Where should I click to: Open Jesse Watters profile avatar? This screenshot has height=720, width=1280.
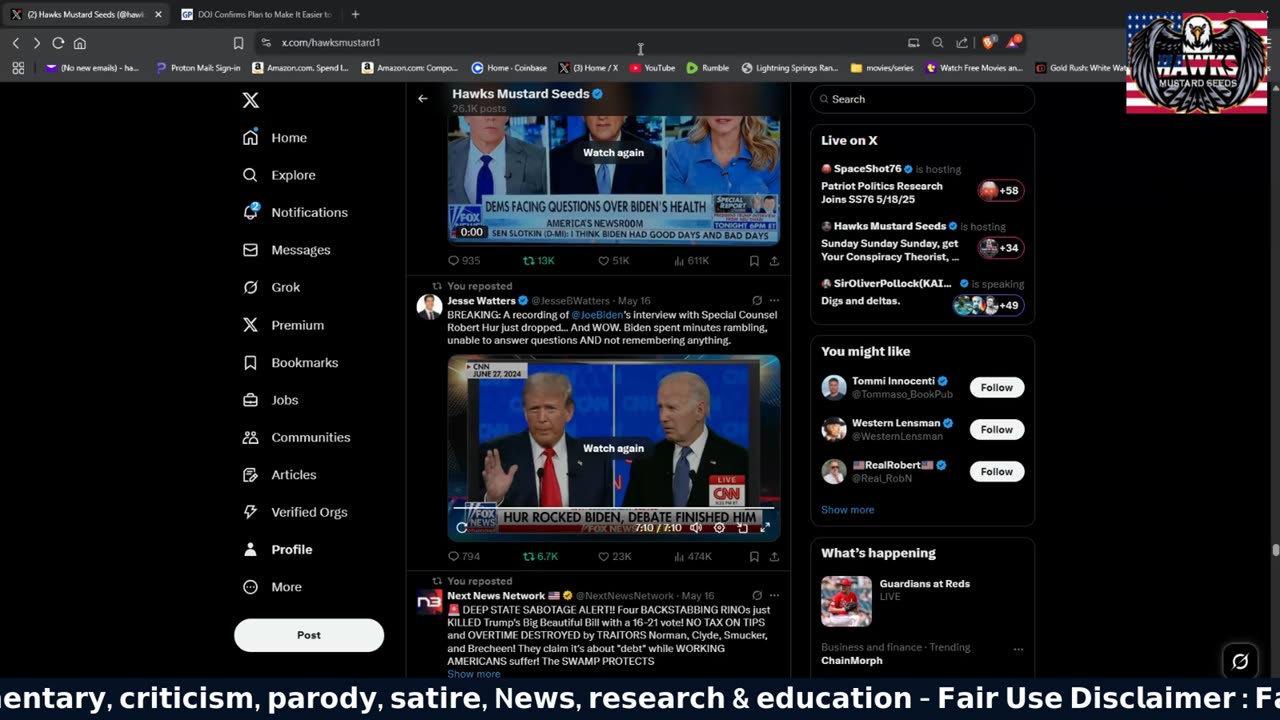[429, 307]
